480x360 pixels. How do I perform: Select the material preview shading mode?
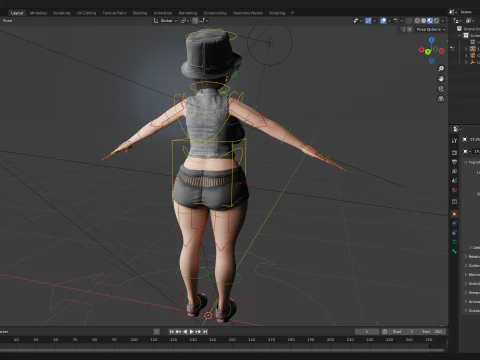tap(430, 21)
